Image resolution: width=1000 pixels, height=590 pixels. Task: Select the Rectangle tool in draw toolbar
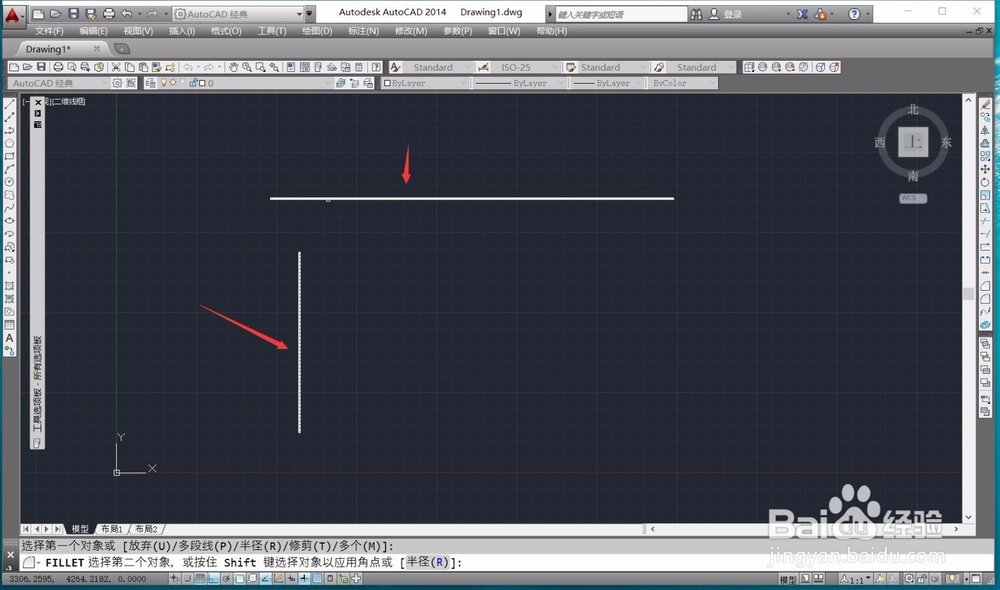click(10, 156)
